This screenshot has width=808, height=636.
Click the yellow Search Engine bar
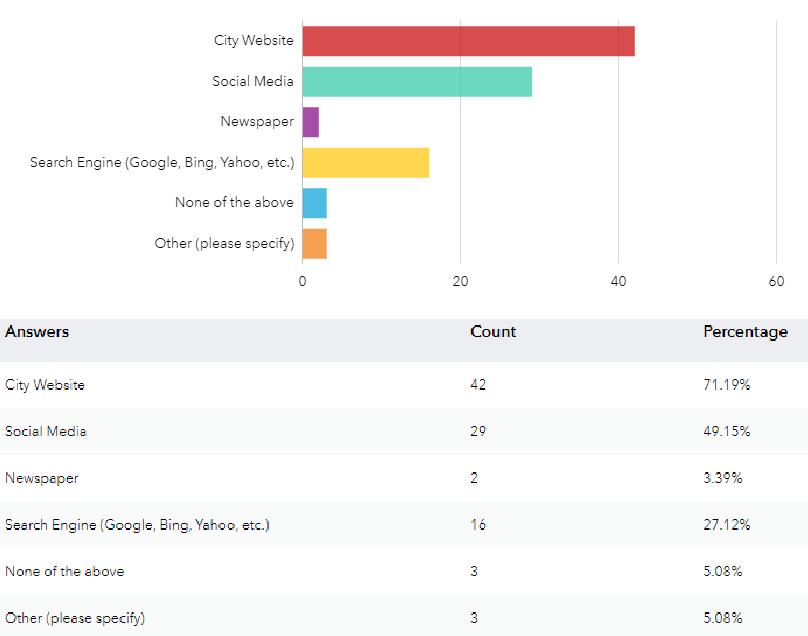366,162
